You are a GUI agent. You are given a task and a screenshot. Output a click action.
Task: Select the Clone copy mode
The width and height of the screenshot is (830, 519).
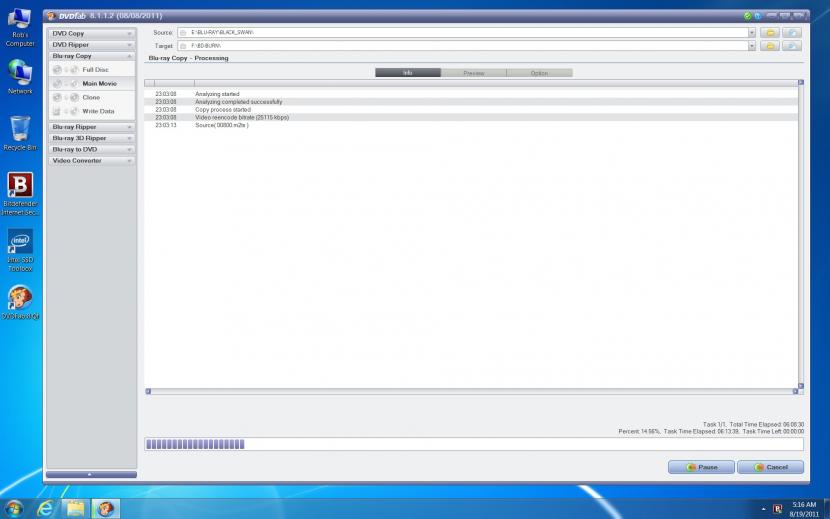coord(92,97)
